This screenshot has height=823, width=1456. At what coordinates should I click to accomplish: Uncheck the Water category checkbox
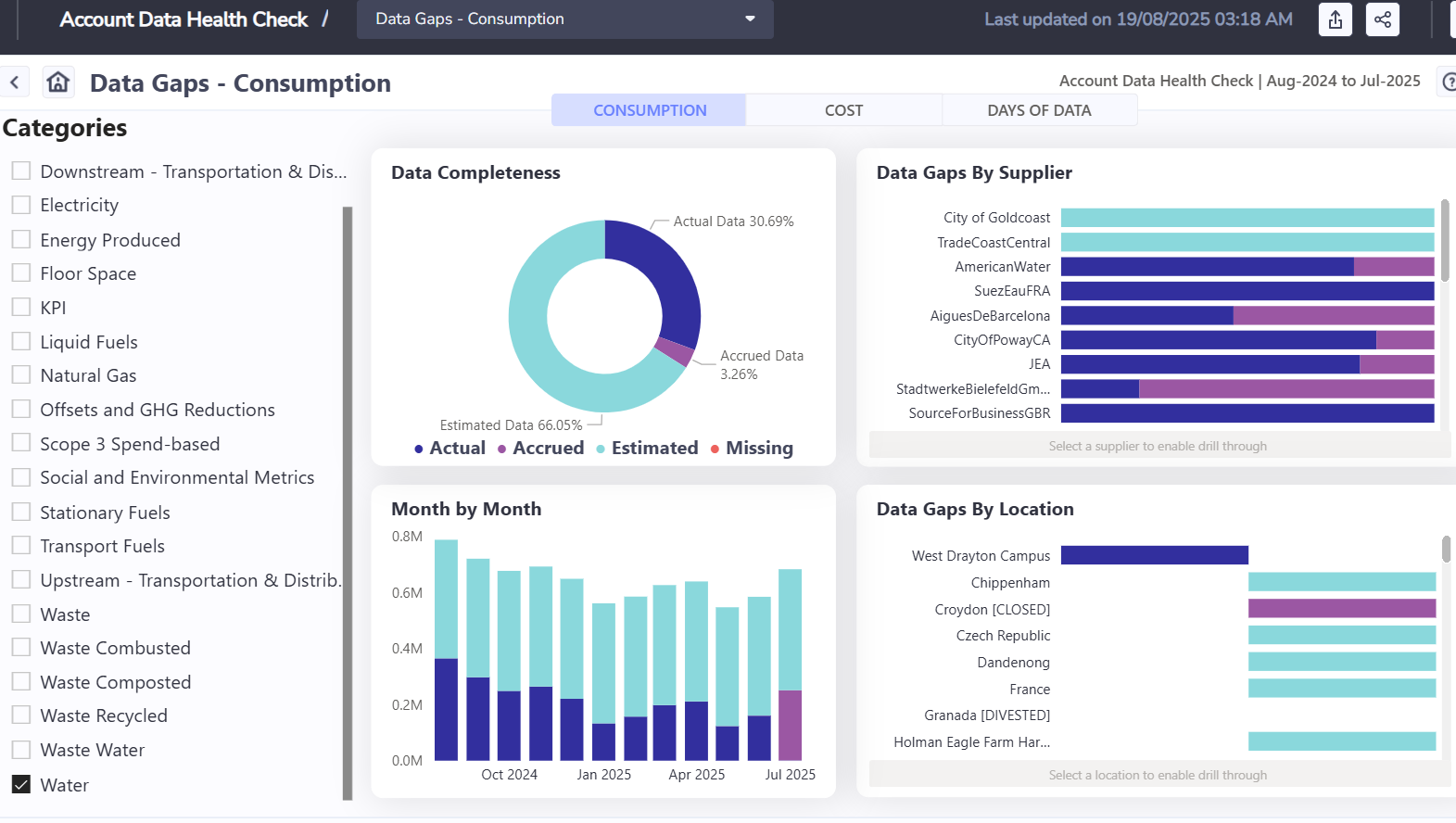pyautogui.click(x=21, y=784)
